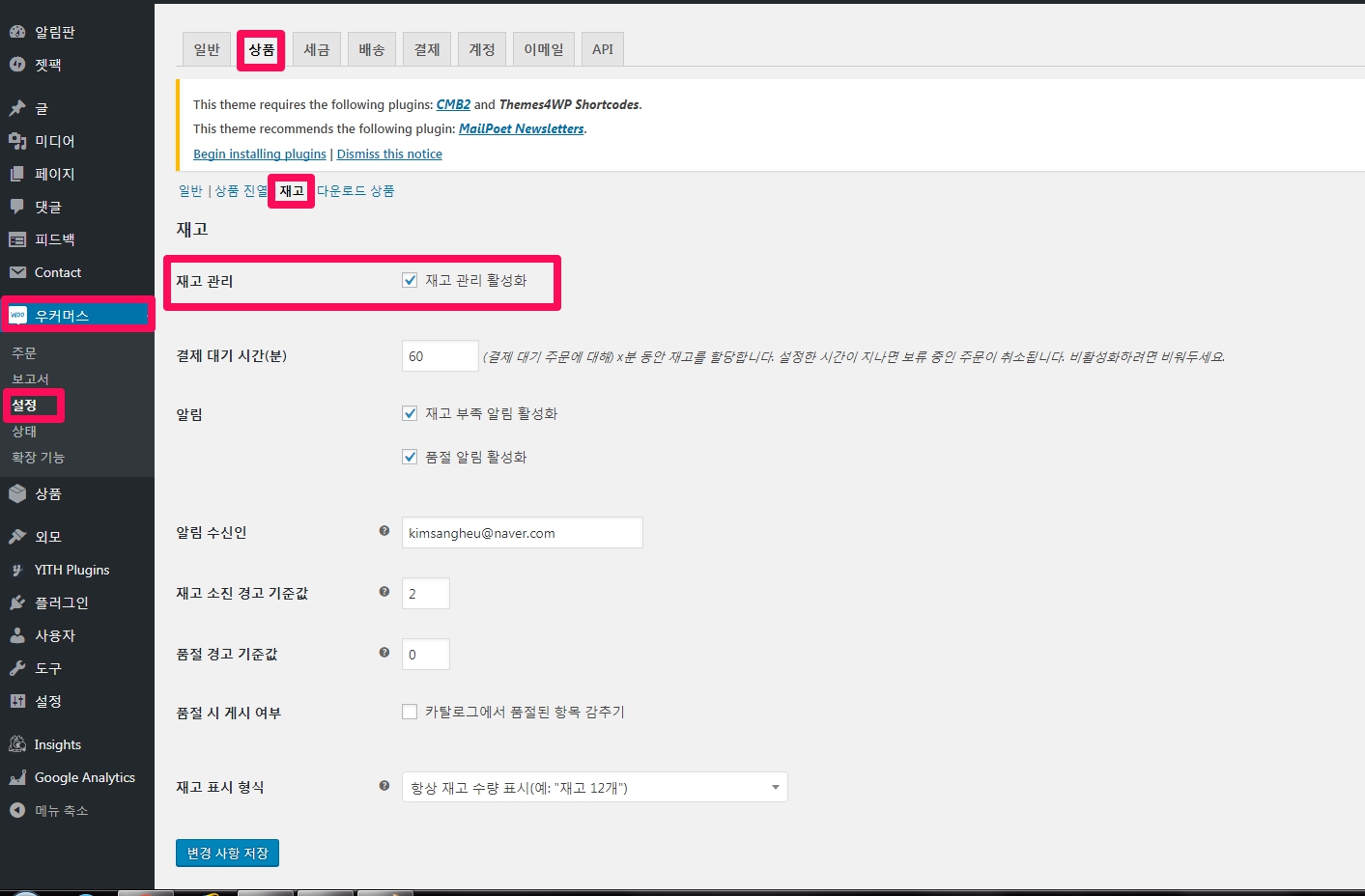Enable 카탈로그에서 품절된 항목 감추기 checkbox

410,712
